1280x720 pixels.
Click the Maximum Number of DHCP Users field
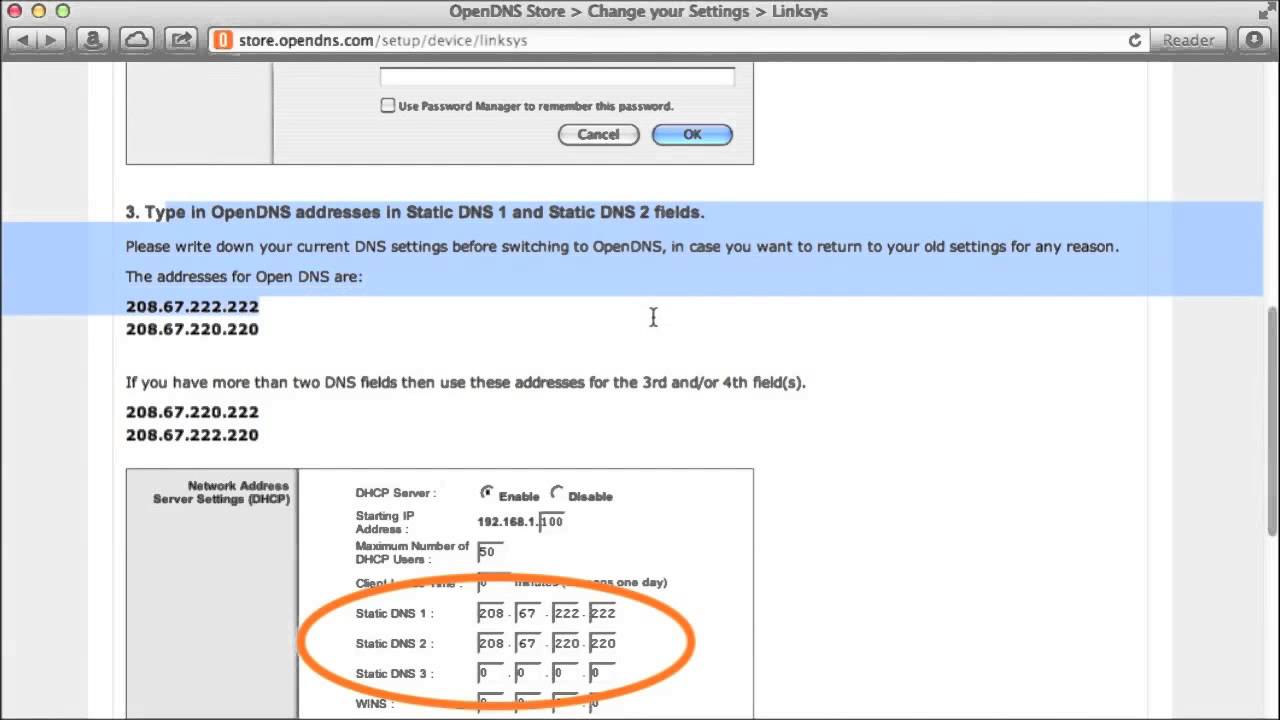tap(491, 551)
